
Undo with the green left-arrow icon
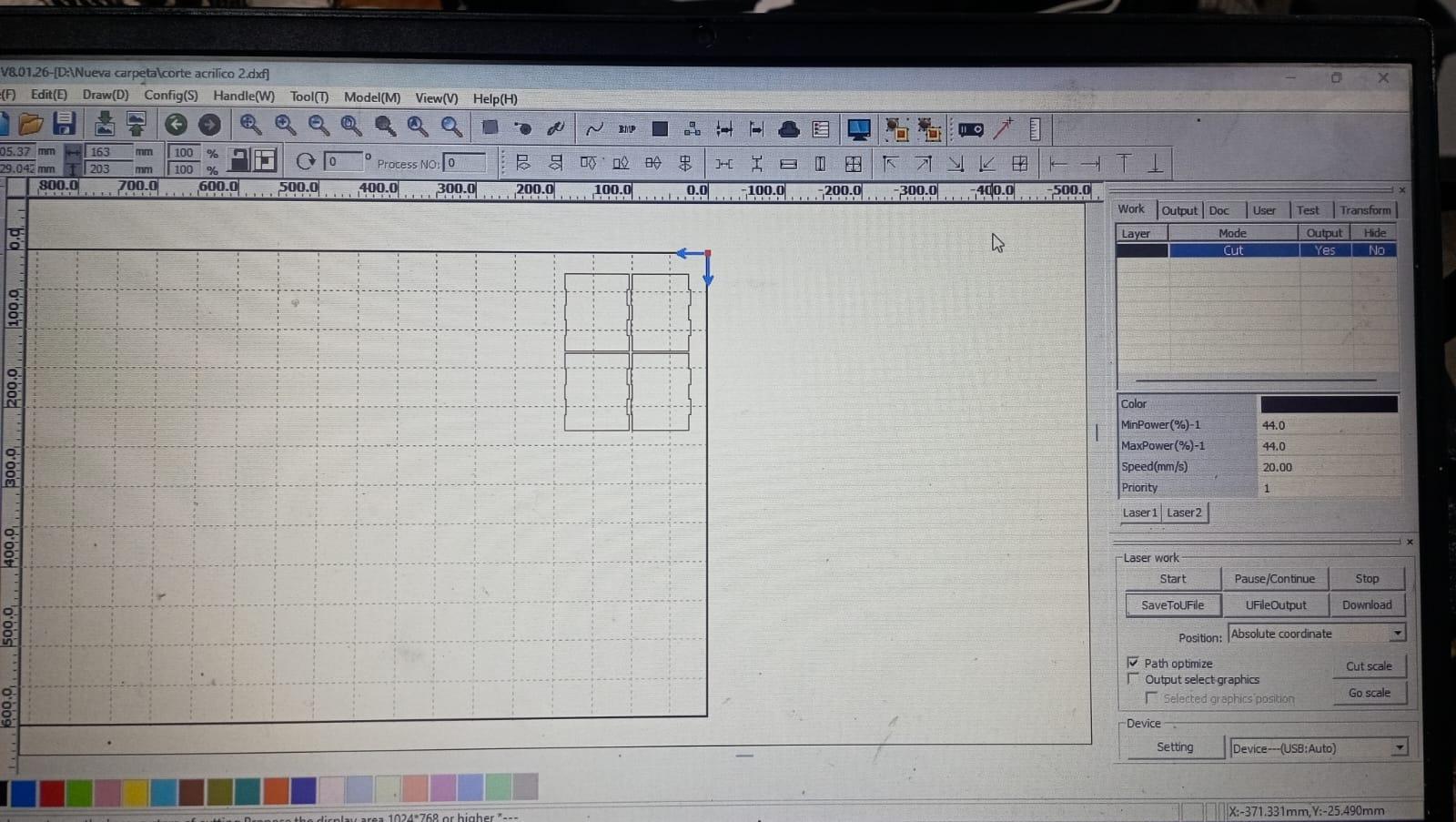coord(176,125)
